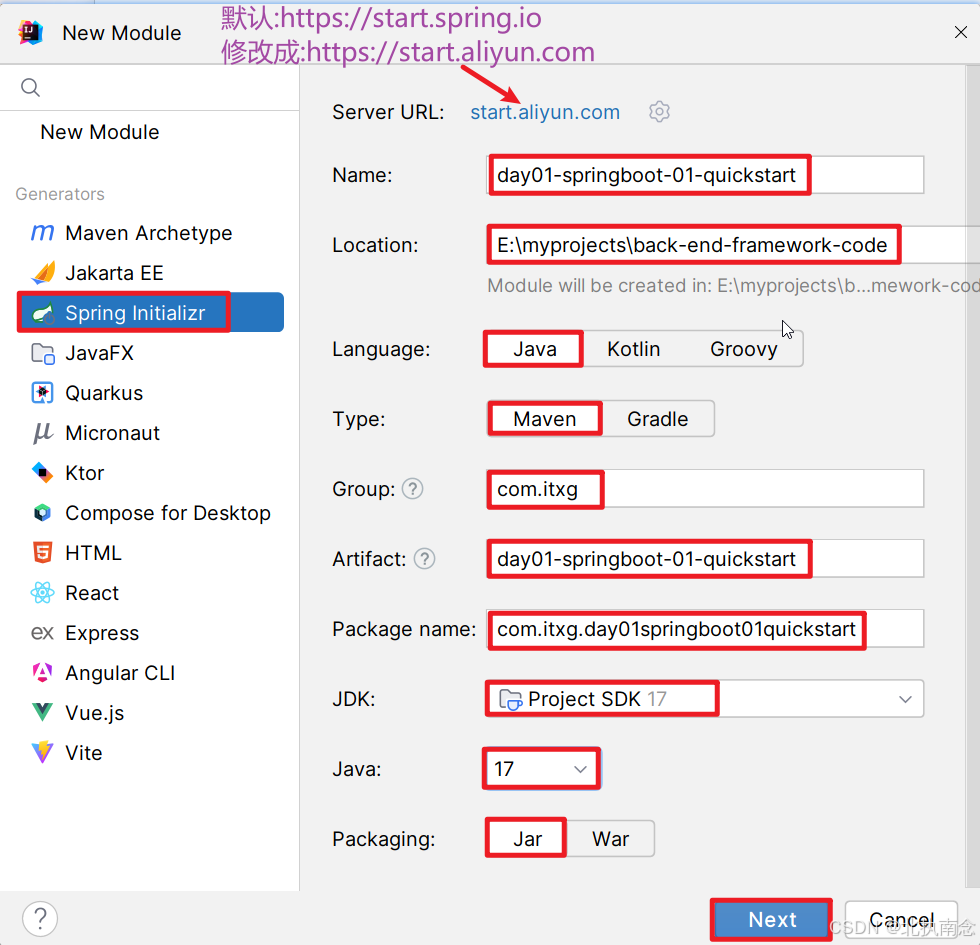The width and height of the screenshot is (980, 945).
Task: Select the Vite generator label
Action: pos(84,753)
